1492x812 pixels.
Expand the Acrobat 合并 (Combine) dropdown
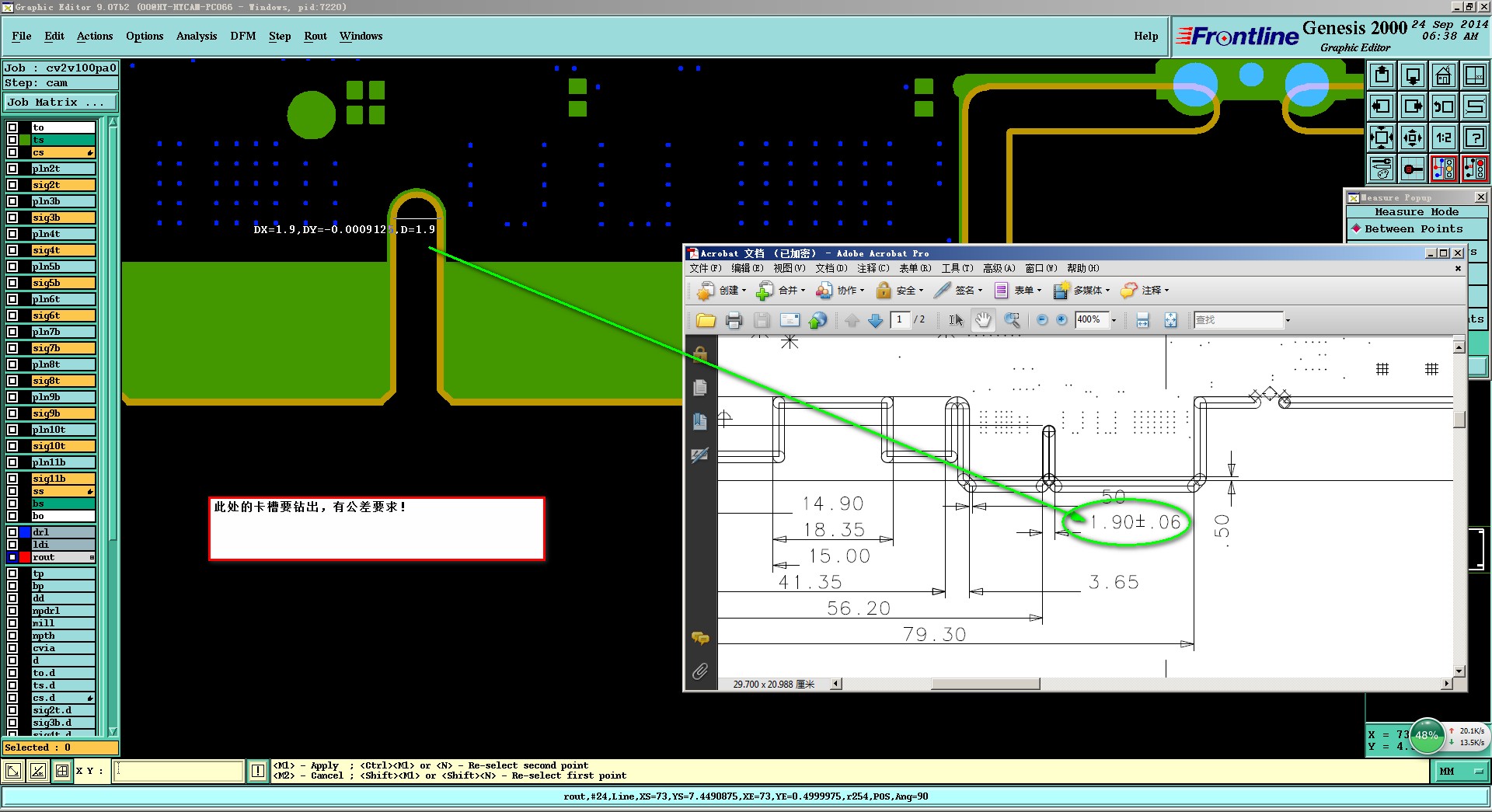pos(803,291)
